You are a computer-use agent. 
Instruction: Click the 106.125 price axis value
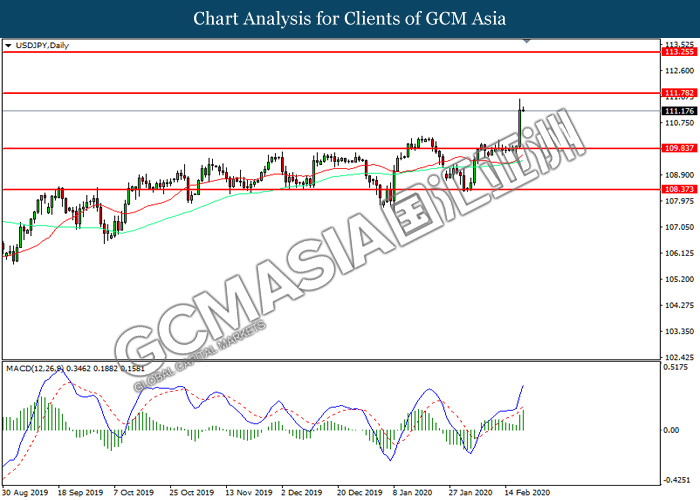(x=679, y=253)
